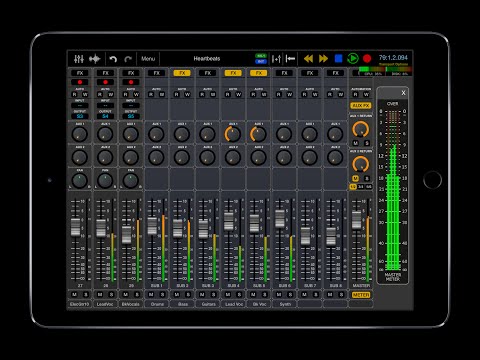This screenshot has height=360, width=480.
Task: Open the Menu
Action: pyautogui.click(x=148, y=59)
